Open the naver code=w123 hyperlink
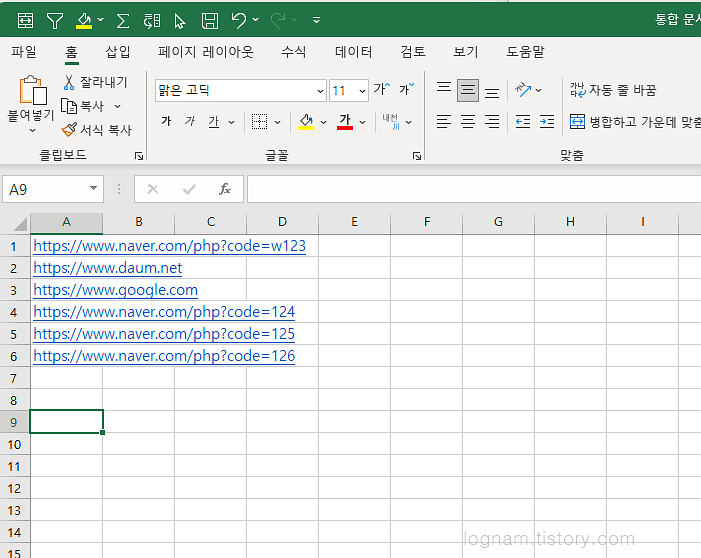Image resolution: width=701 pixels, height=558 pixels. pyautogui.click(x=169, y=246)
